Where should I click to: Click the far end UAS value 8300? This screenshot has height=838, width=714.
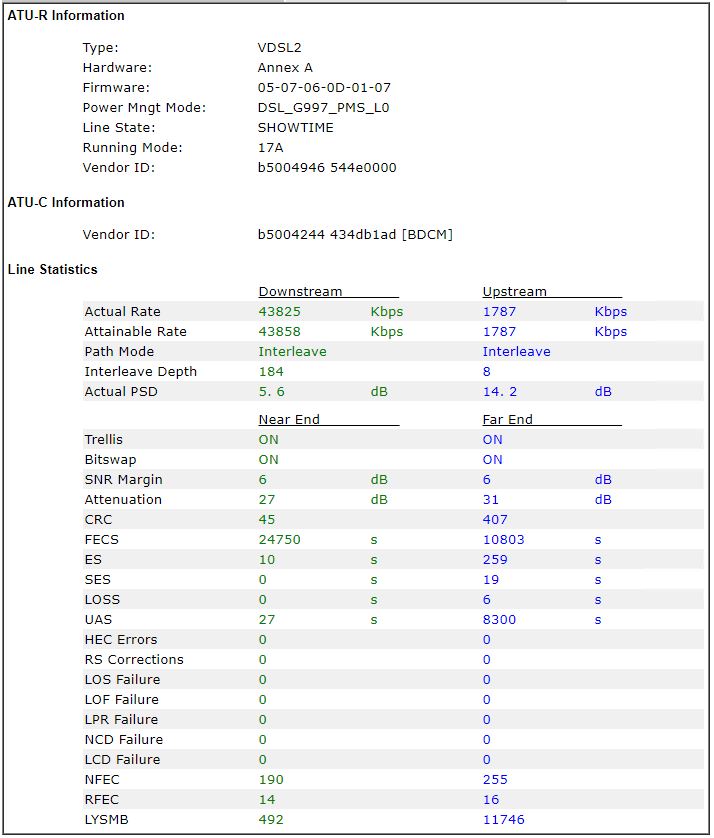500,620
